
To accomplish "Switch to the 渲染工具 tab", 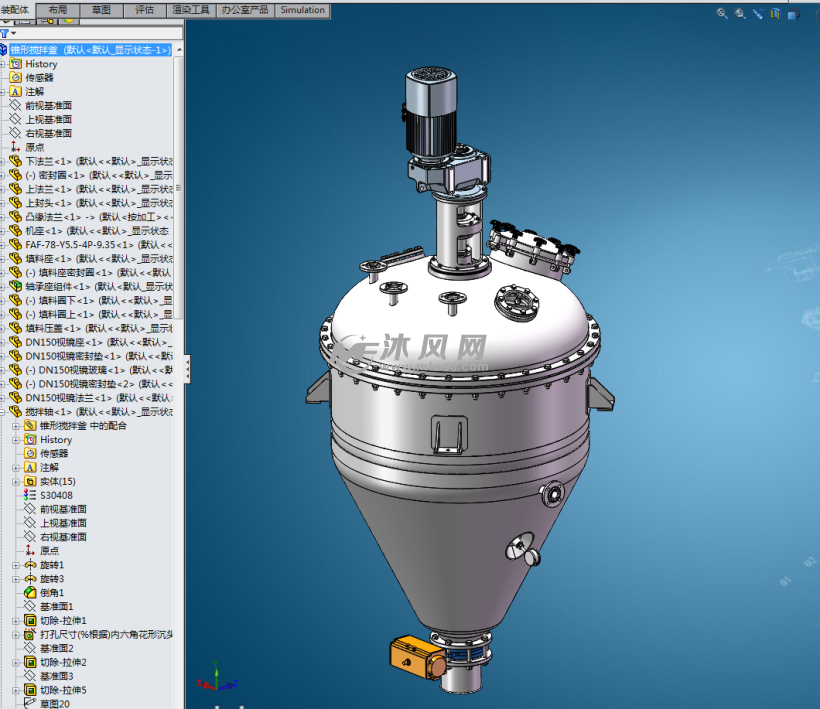I will coord(191,10).
